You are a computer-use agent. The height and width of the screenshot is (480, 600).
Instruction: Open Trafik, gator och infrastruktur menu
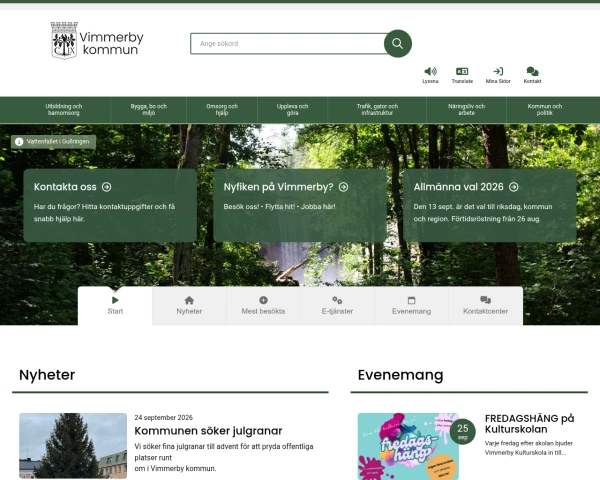click(377, 110)
